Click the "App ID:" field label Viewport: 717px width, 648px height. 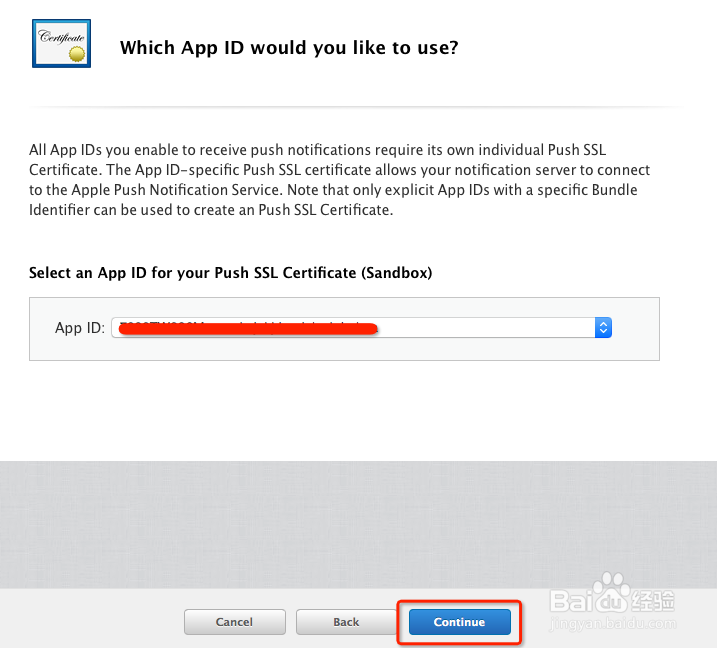point(80,328)
